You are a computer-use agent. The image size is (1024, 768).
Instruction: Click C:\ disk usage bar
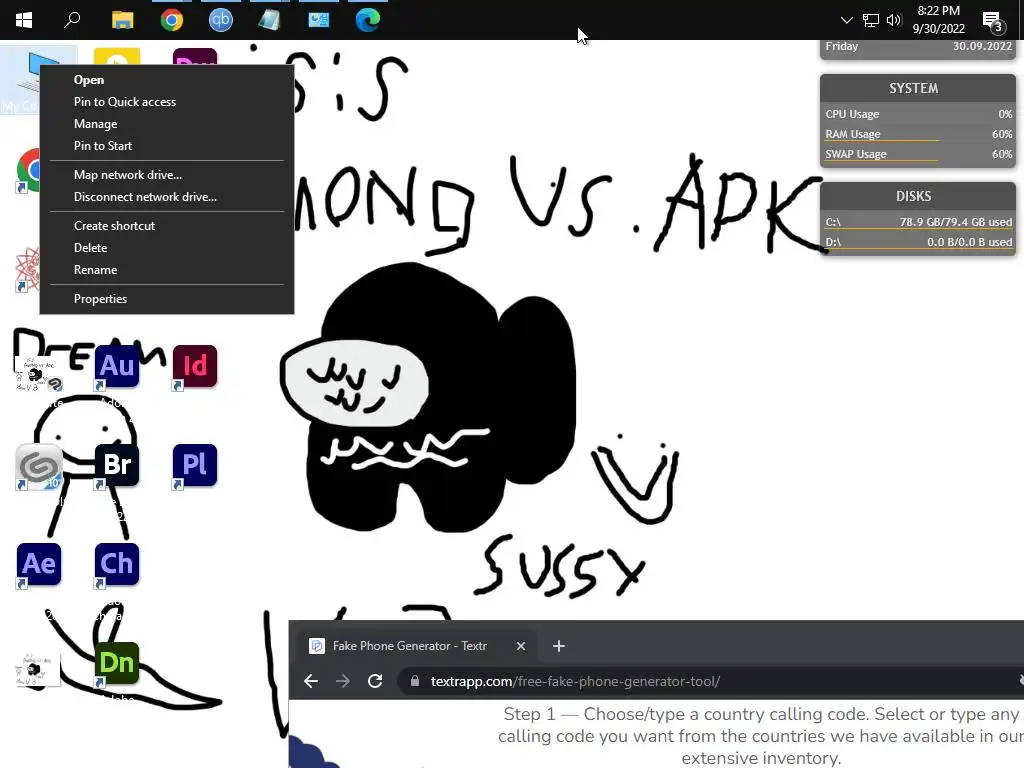918,222
